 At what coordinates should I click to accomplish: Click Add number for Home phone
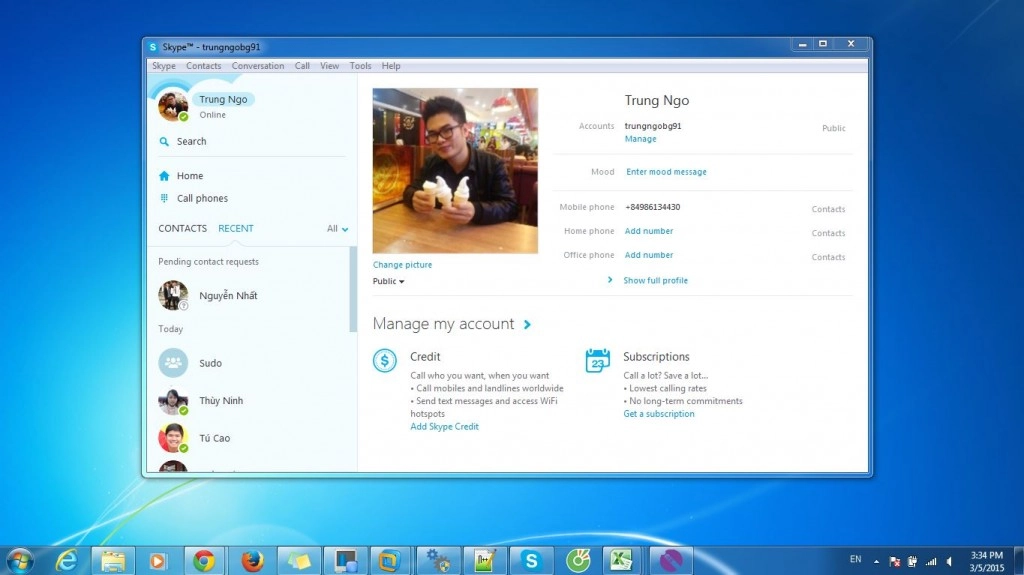pos(648,231)
